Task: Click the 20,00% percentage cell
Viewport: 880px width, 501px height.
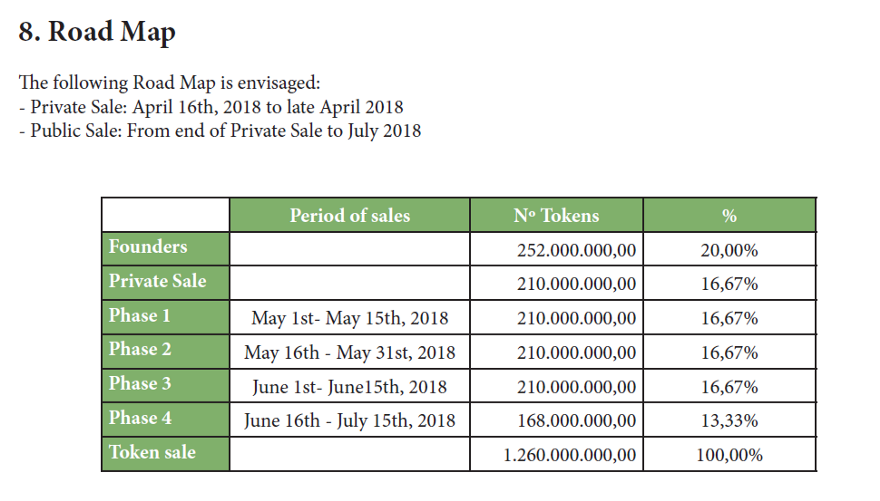Action: (729, 250)
